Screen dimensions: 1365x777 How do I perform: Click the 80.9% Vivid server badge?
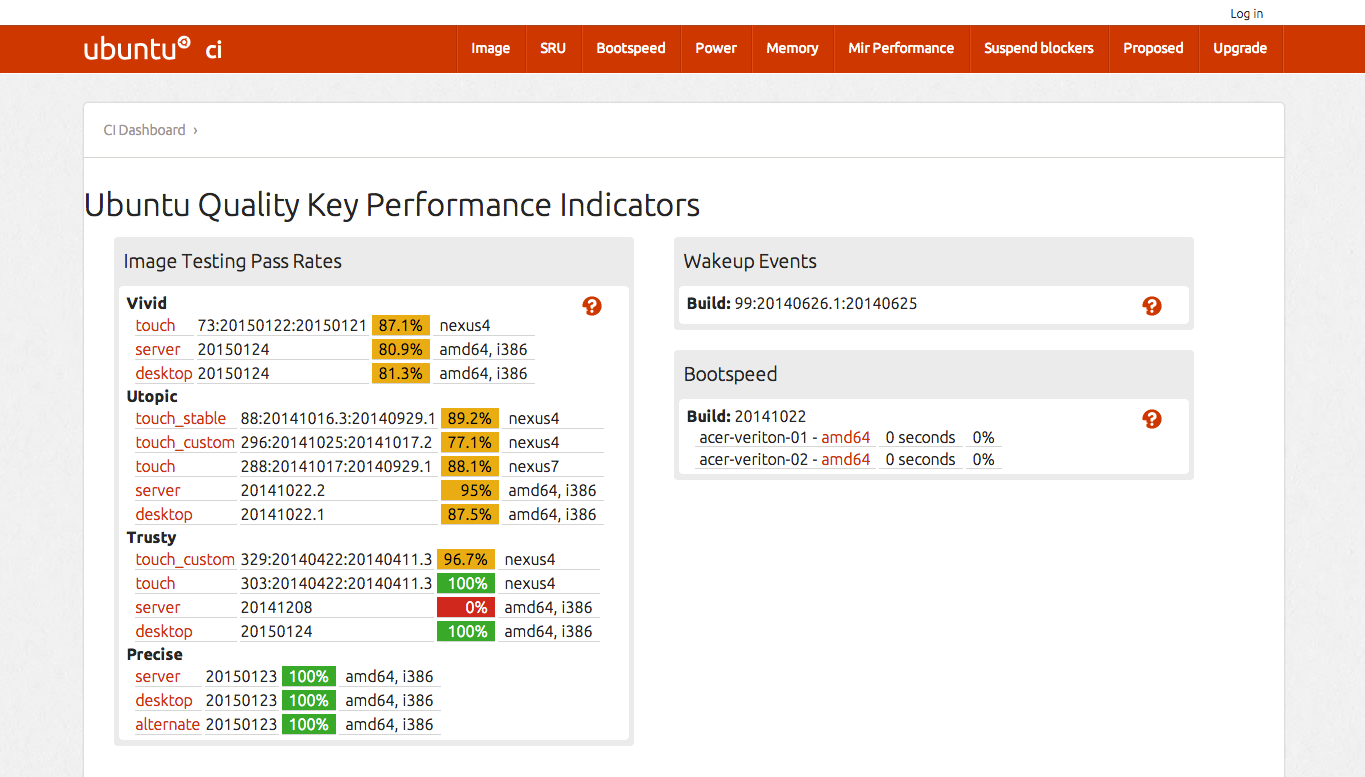(401, 349)
